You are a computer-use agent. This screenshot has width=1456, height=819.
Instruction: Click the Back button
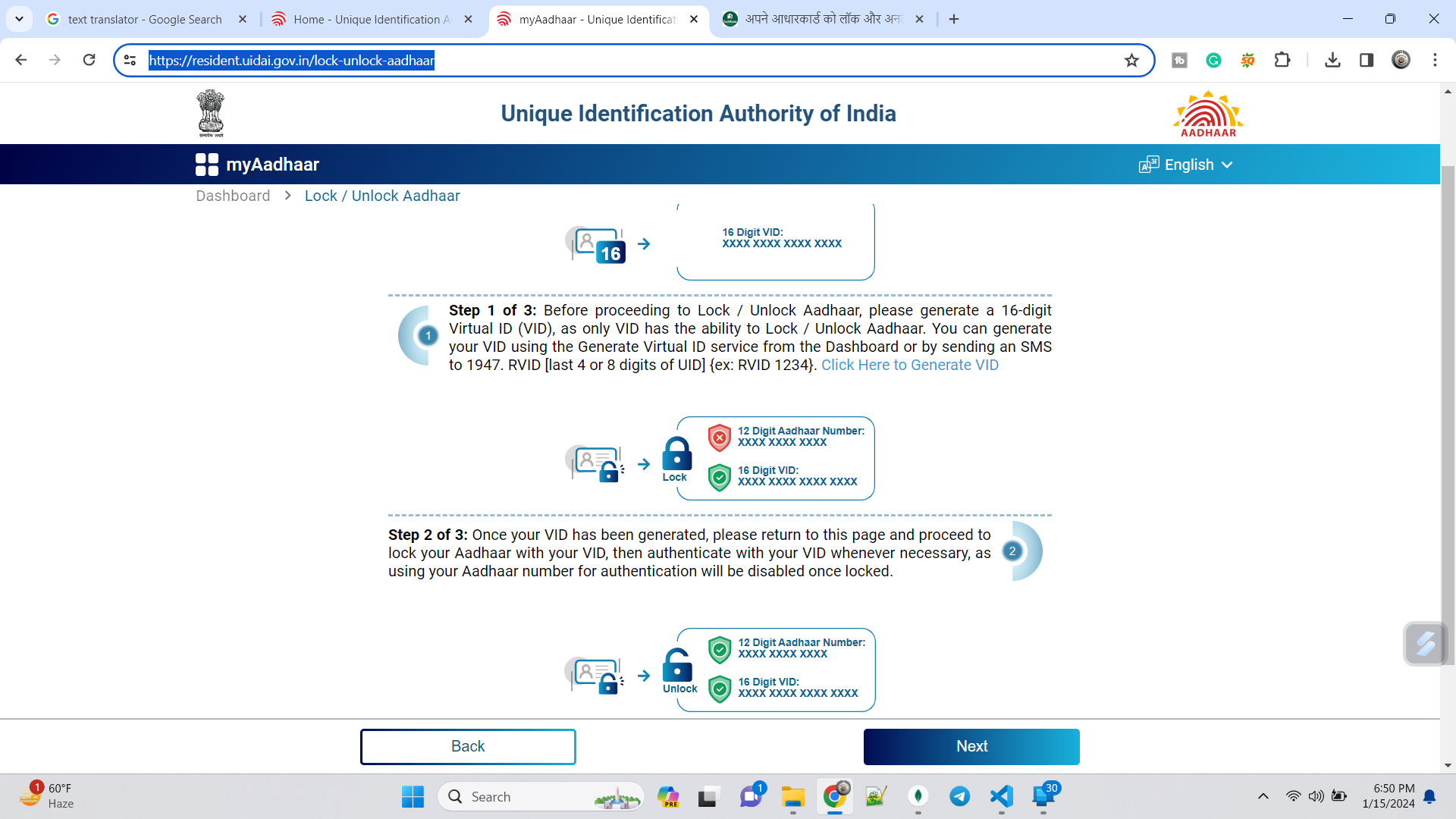[468, 746]
